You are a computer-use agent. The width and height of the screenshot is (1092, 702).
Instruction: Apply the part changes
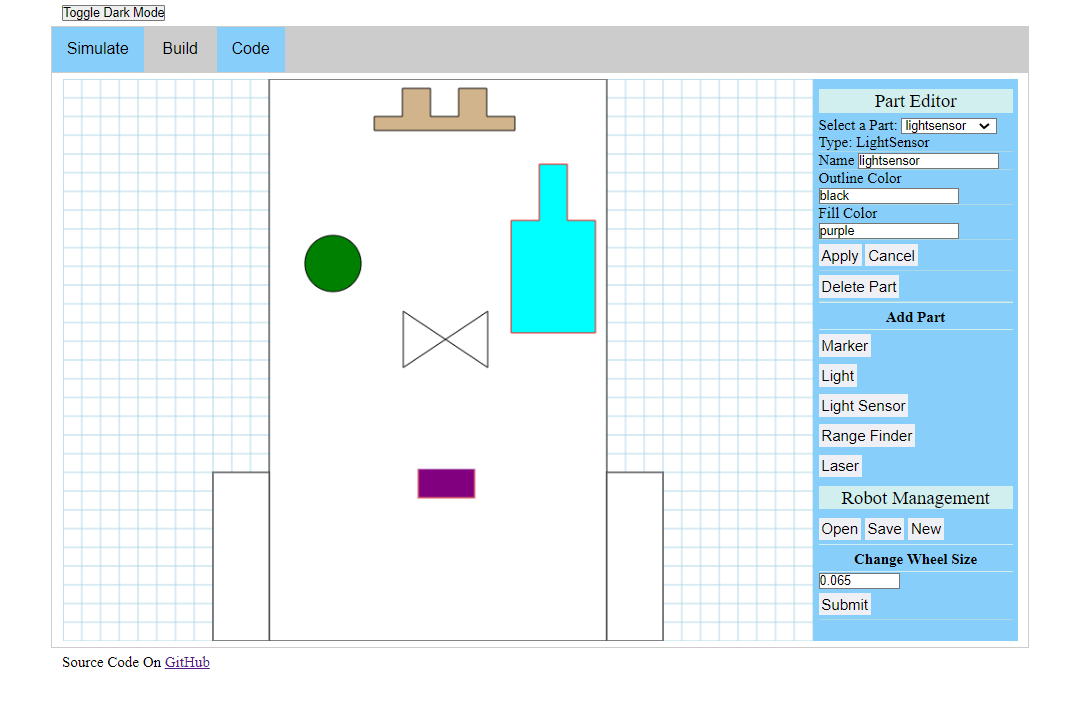pyautogui.click(x=840, y=256)
